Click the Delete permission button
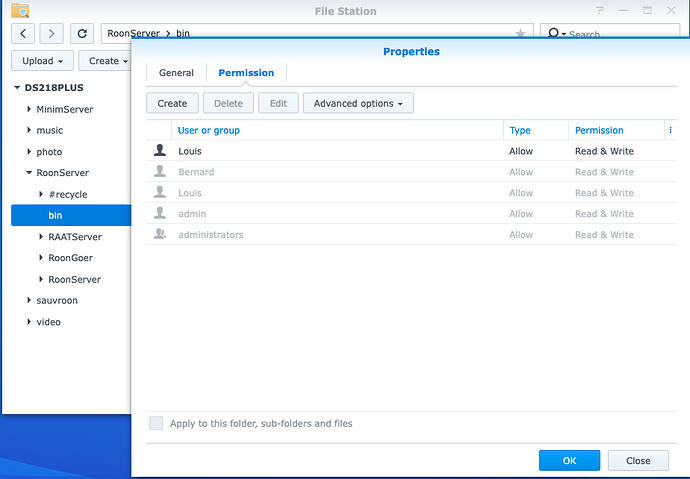This screenshot has height=479, width=690. click(228, 103)
